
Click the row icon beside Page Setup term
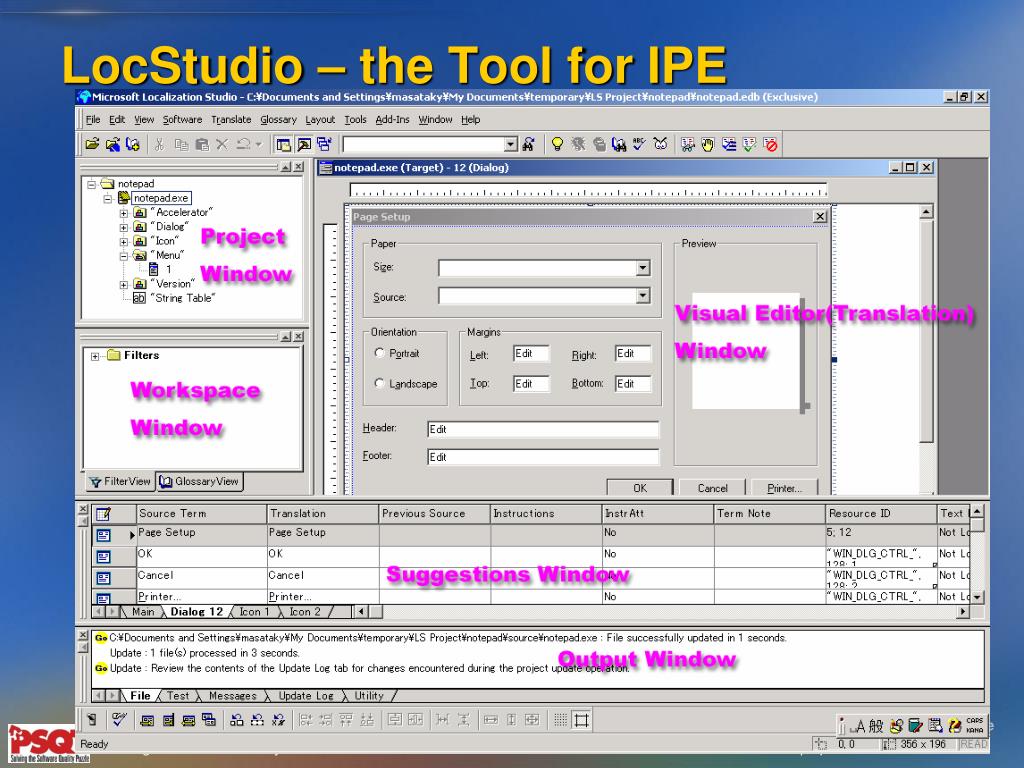click(103, 536)
